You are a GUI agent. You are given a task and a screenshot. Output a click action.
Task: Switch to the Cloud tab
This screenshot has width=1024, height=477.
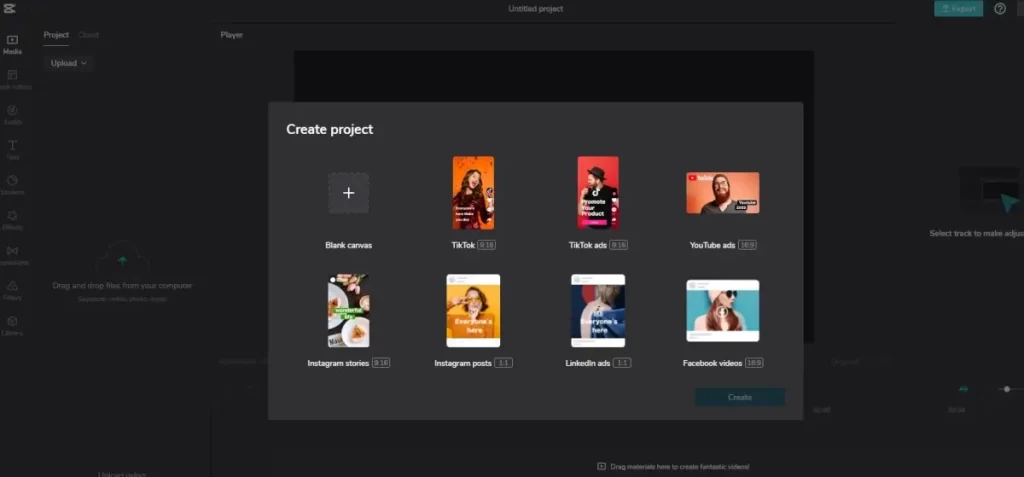(x=89, y=35)
